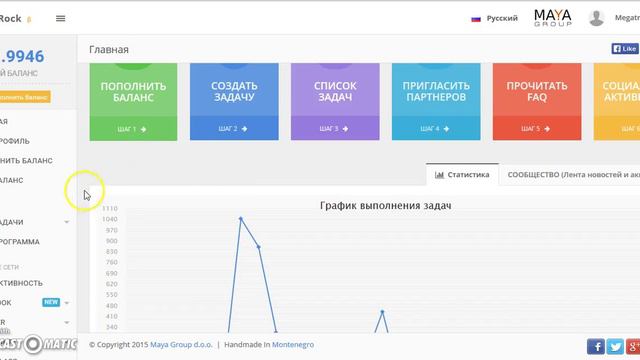Expand the ЗАДАЧИ sidebar submenu arrow
The image size is (640, 360).
pos(67,222)
